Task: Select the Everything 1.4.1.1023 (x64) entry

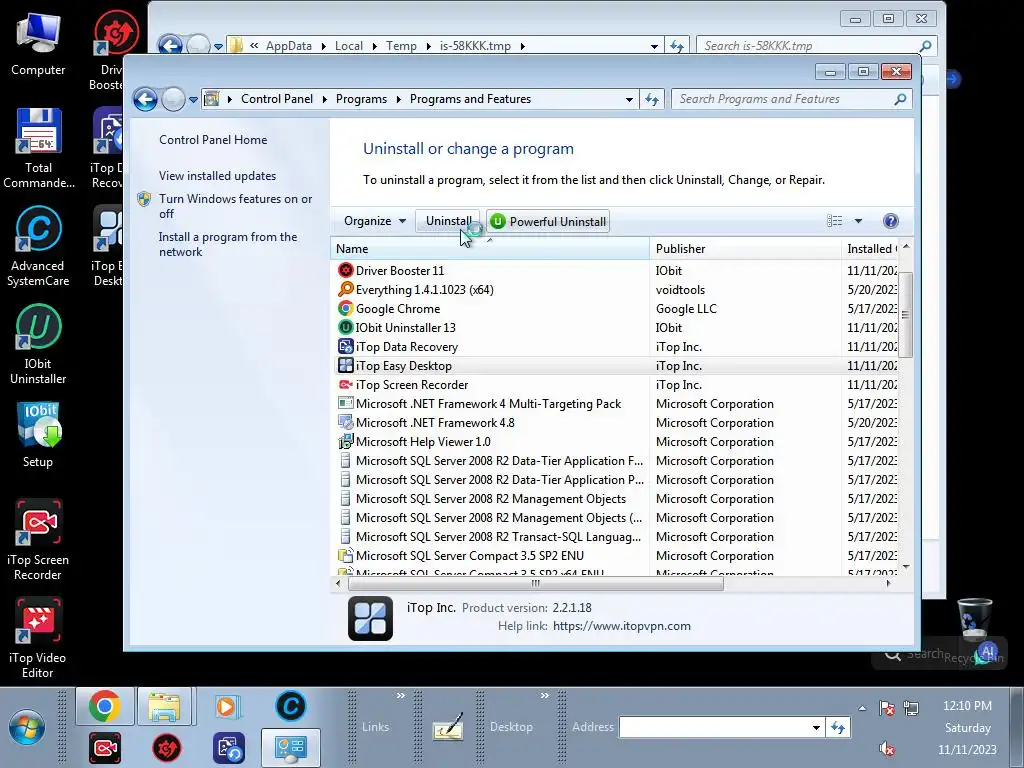Action: [x=415, y=289]
